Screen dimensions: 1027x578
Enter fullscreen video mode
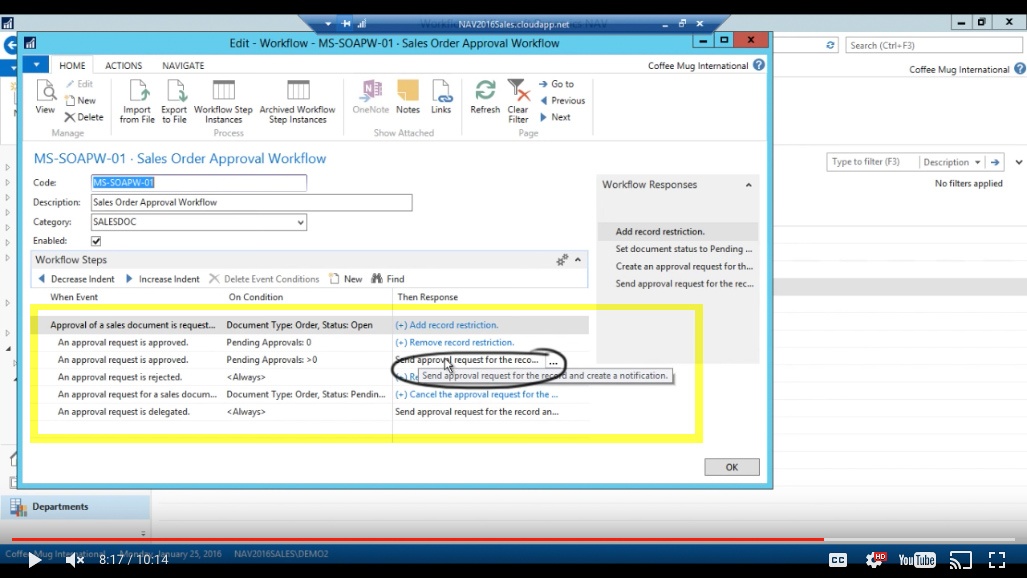pyautogui.click(x=997, y=560)
